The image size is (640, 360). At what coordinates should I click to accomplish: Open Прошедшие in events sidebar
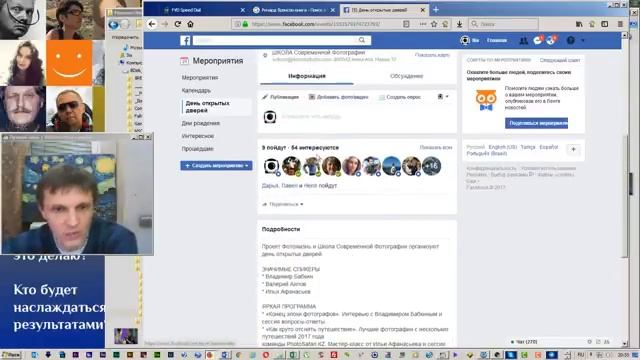(x=198, y=149)
